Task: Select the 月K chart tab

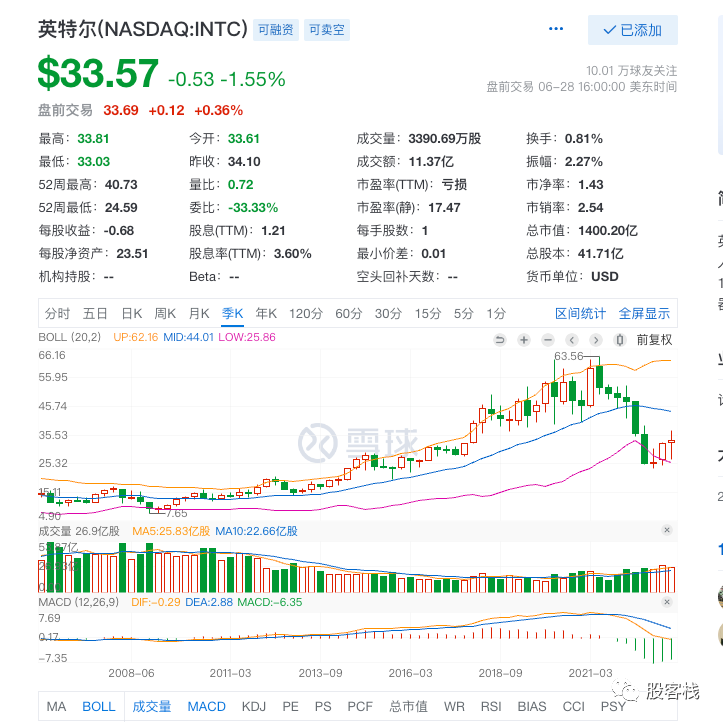Action: [199, 314]
